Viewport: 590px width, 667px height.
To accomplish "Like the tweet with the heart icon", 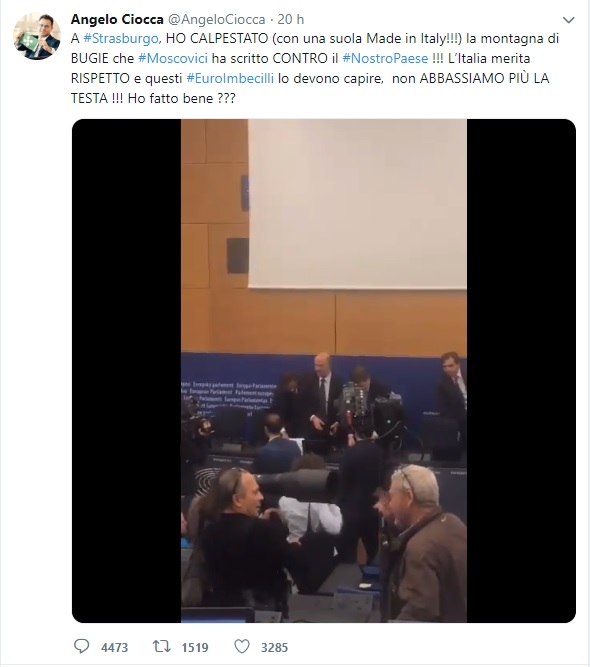I will (242, 647).
